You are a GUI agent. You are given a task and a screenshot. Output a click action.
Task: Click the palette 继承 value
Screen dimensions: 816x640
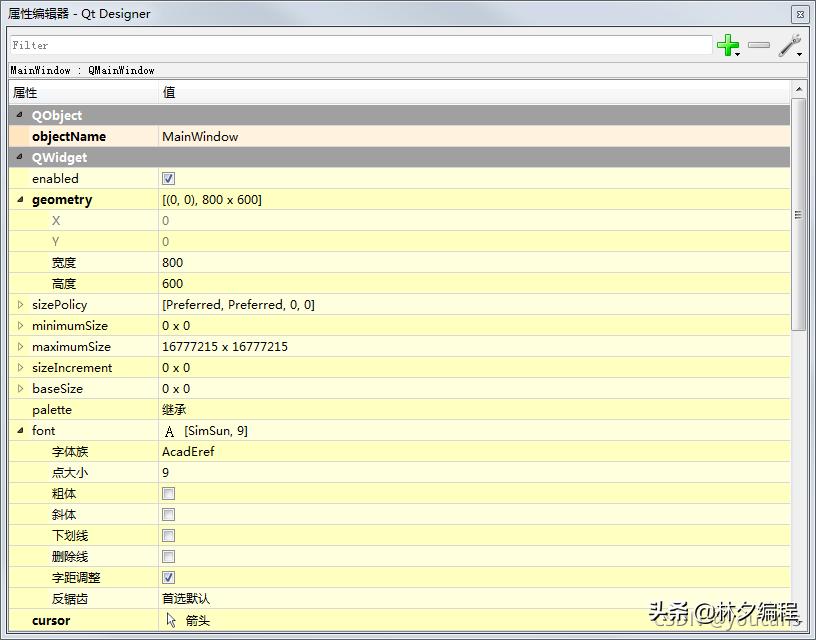click(174, 410)
